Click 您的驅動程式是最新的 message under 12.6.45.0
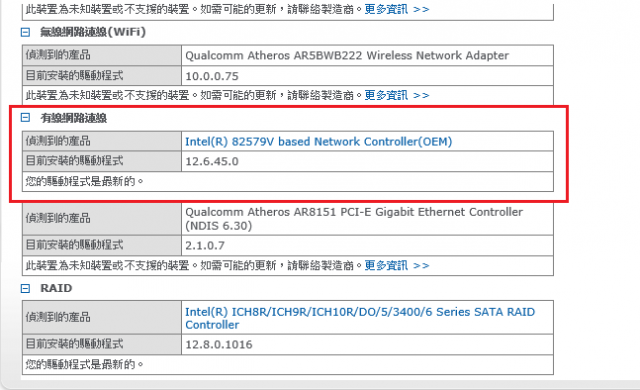Screen dimensions: 640x390 [84, 181]
